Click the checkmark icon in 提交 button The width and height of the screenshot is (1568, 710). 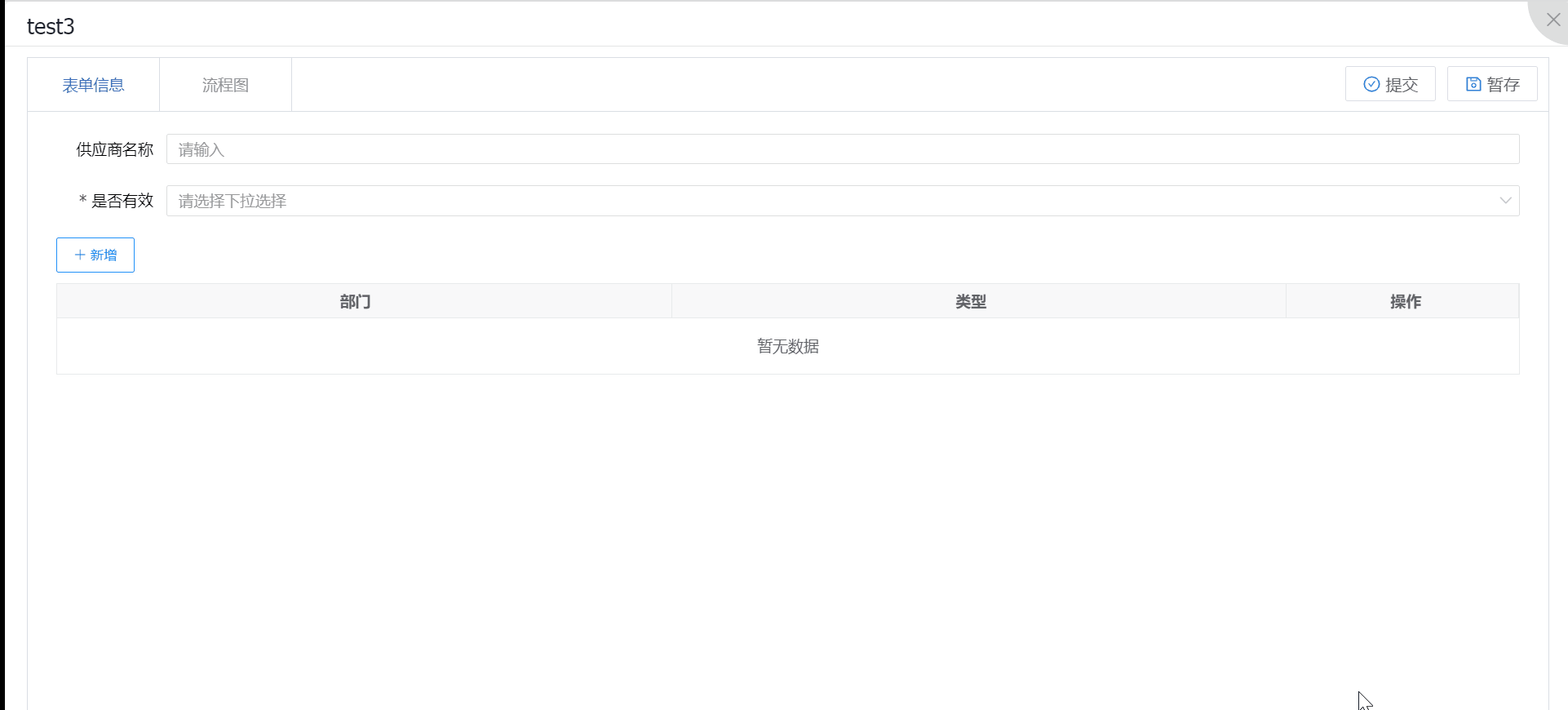[x=1371, y=84]
